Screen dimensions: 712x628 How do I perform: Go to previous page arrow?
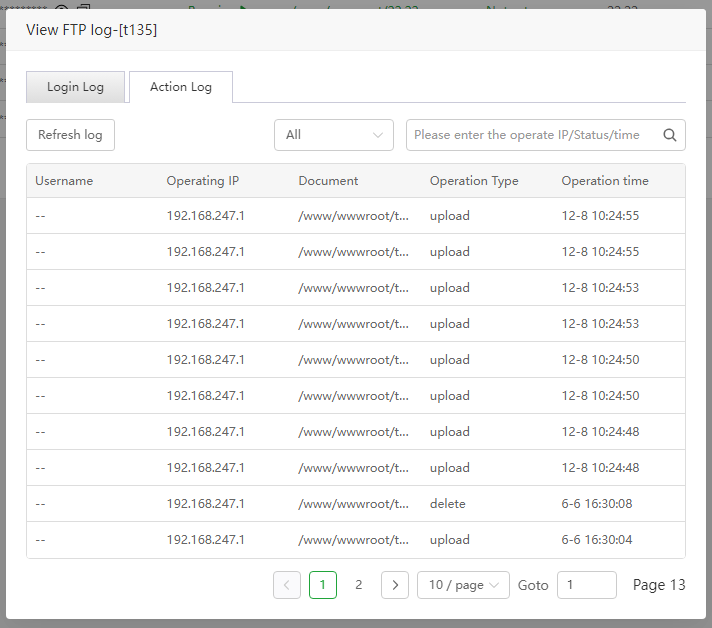[x=287, y=585]
